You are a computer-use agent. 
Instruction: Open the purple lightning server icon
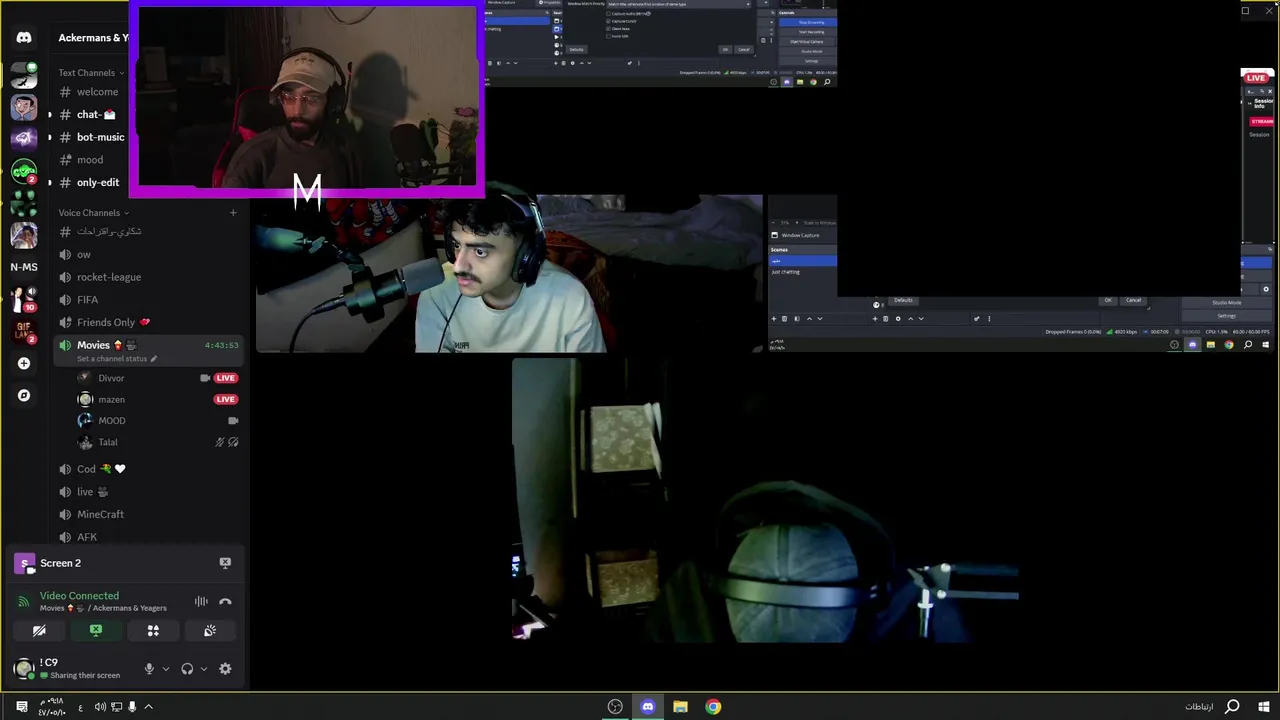pyautogui.click(x=24, y=138)
